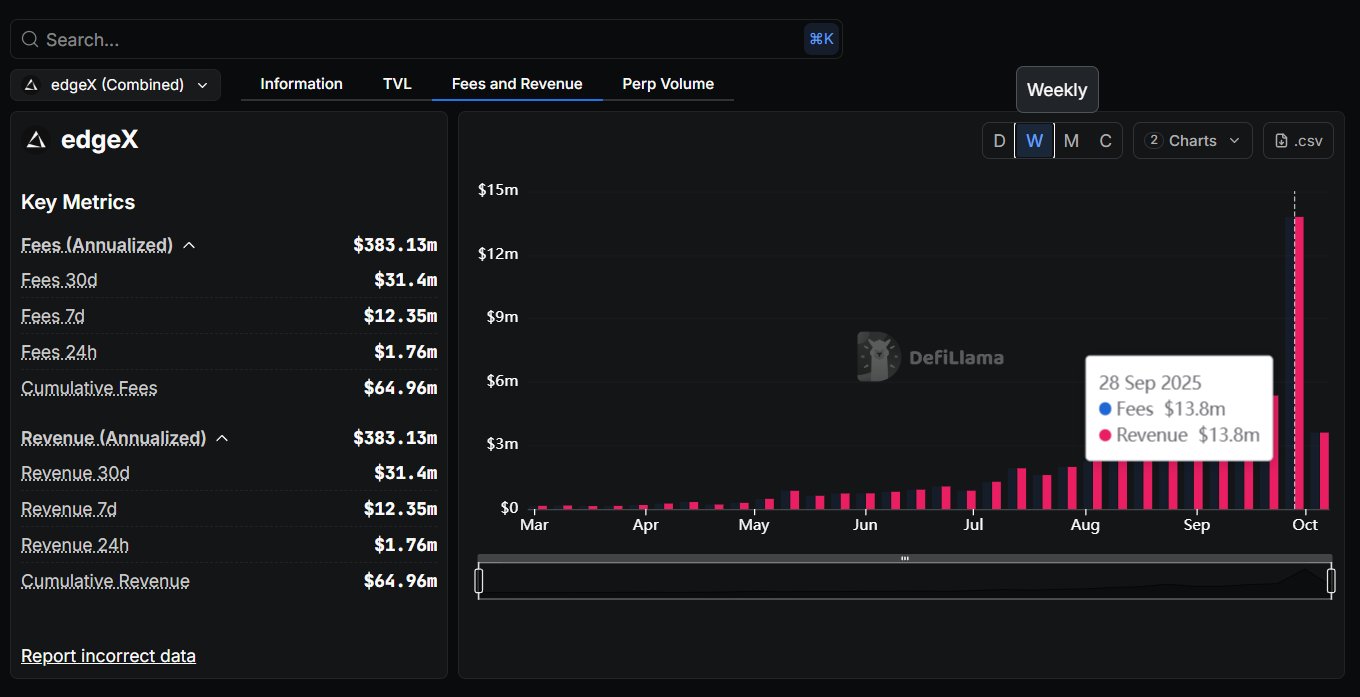Screen dimensions: 1360x697
Task: Switch to Monthly view with the M button
Action: click(x=1070, y=140)
